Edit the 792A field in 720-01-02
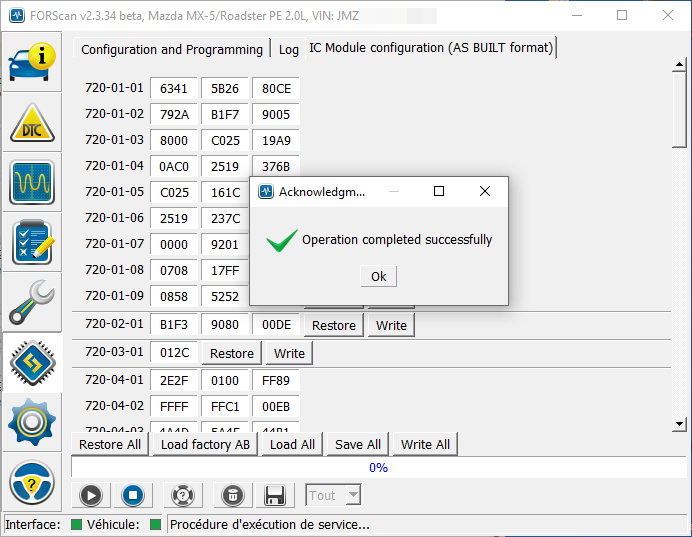The height and width of the screenshot is (537, 692). click(174, 115)
